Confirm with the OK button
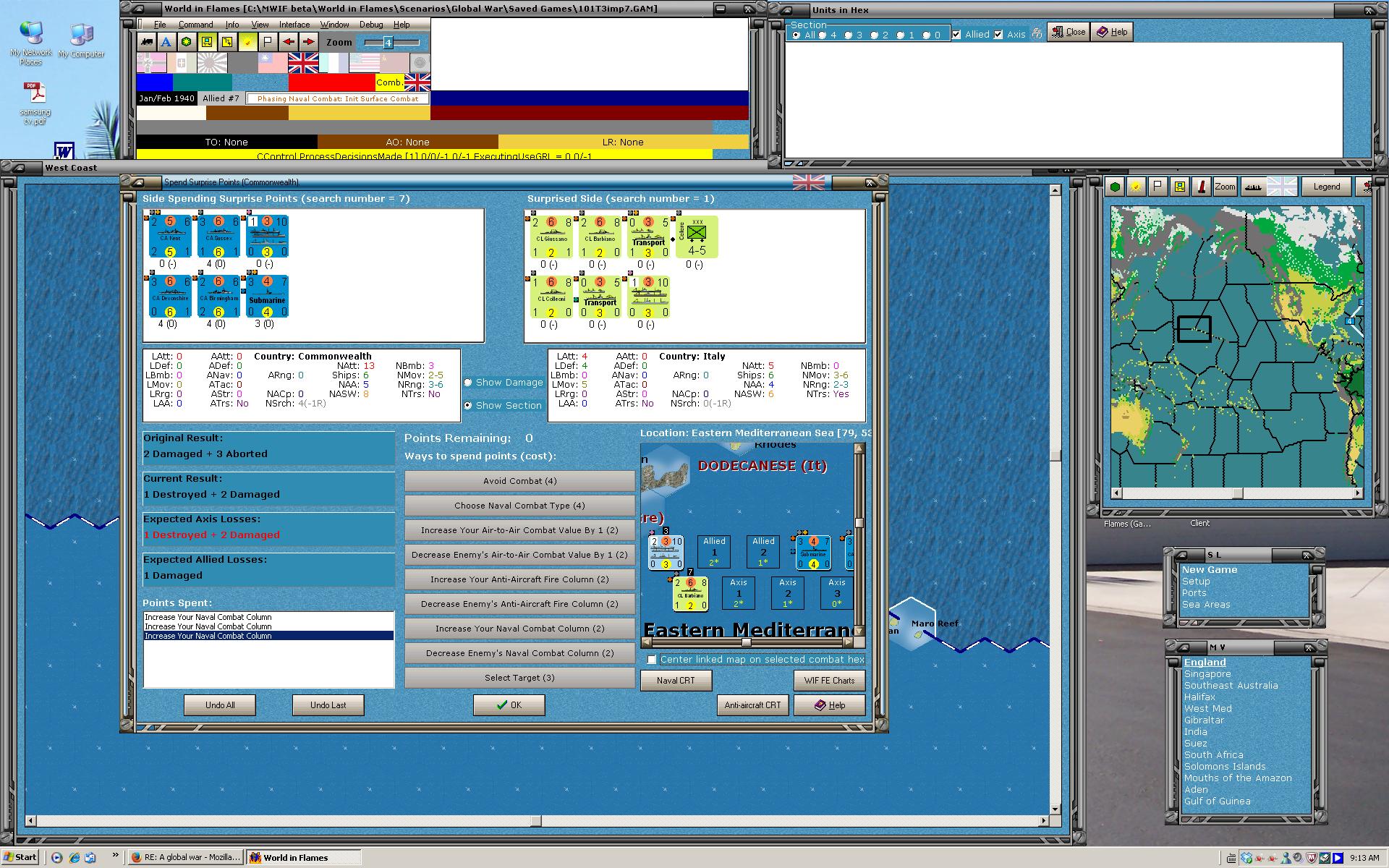The image size is (1389, 868). [509, 705]
